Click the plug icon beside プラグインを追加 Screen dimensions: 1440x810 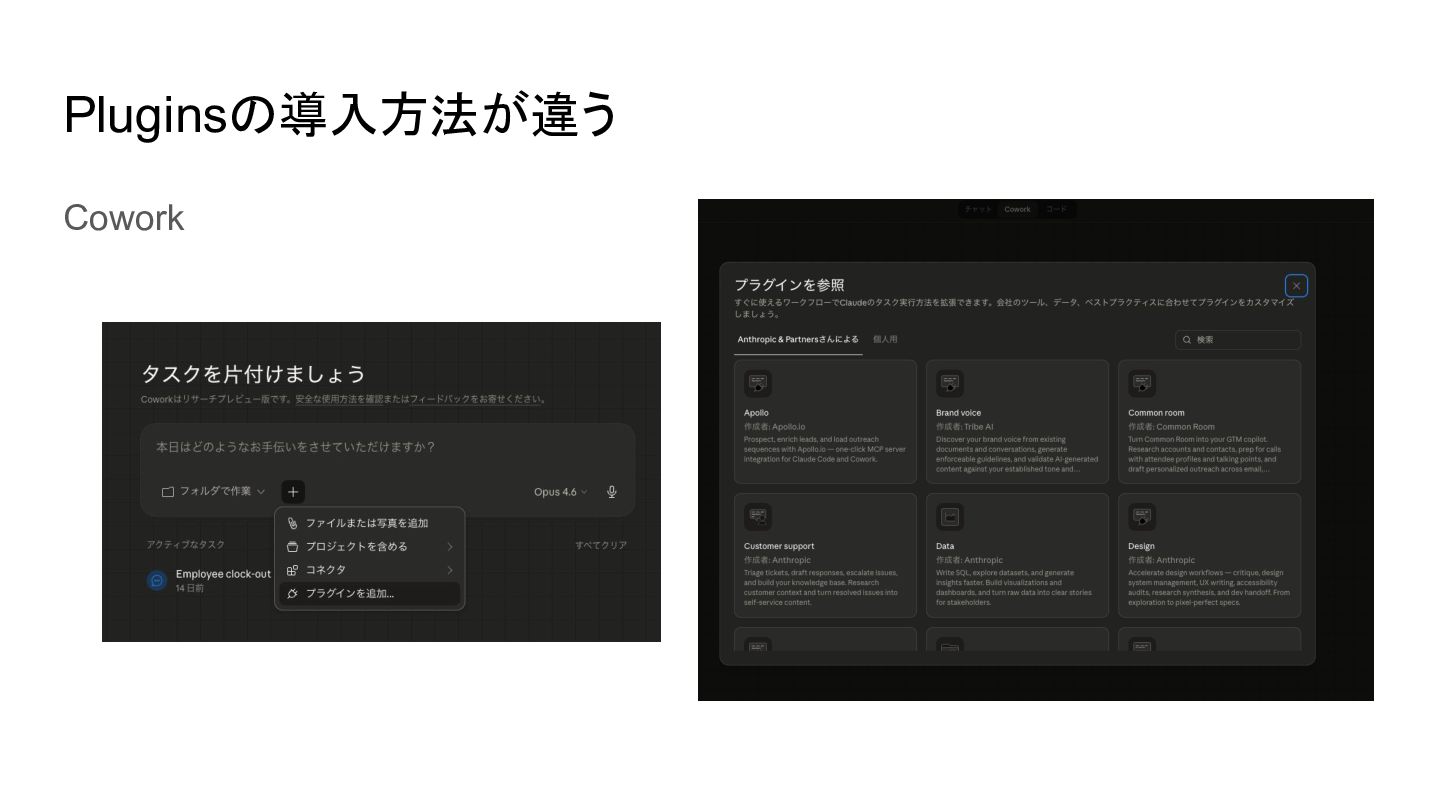click(292, 594)
